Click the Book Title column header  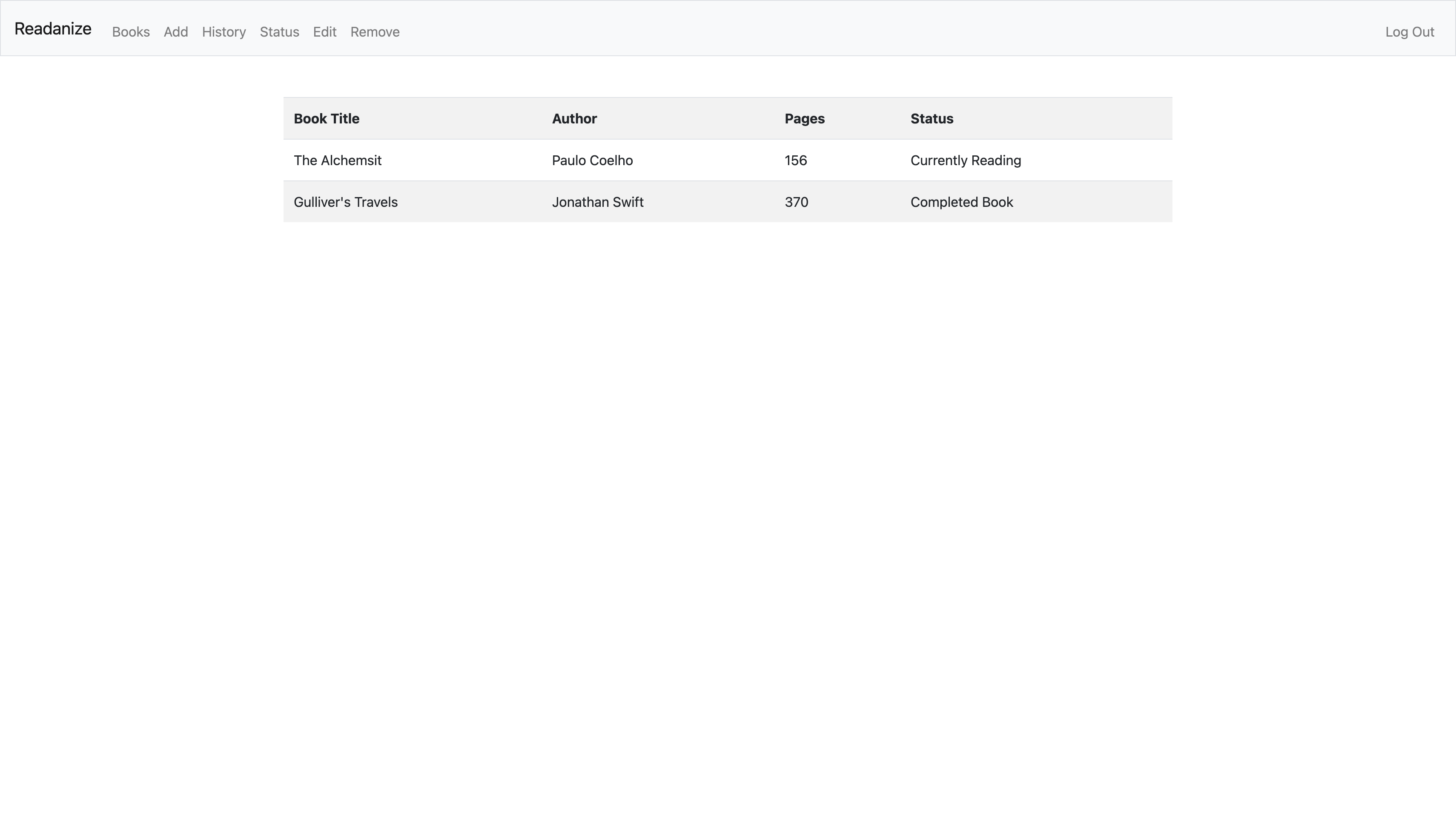pos(327,119)
